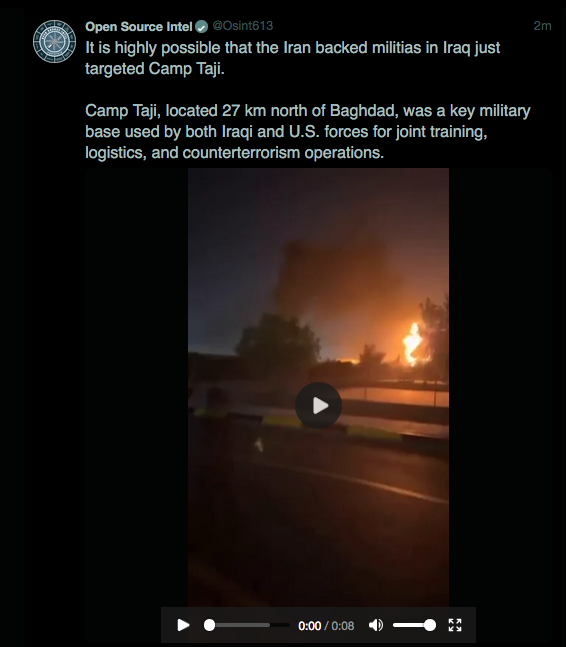Click the 0:00 current time readout
The width and height of the screenshot is (566, 647).
tap(309, 626)
